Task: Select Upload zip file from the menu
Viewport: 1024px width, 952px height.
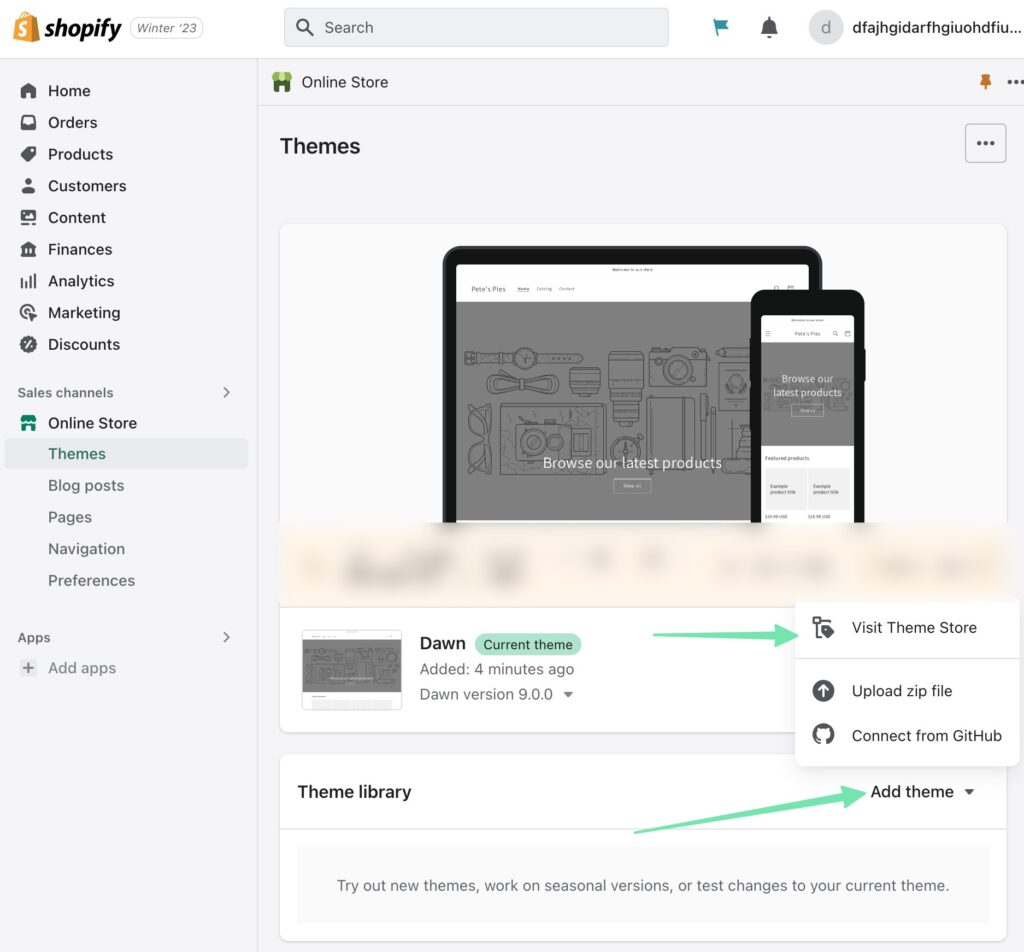Action: point(901,690)
